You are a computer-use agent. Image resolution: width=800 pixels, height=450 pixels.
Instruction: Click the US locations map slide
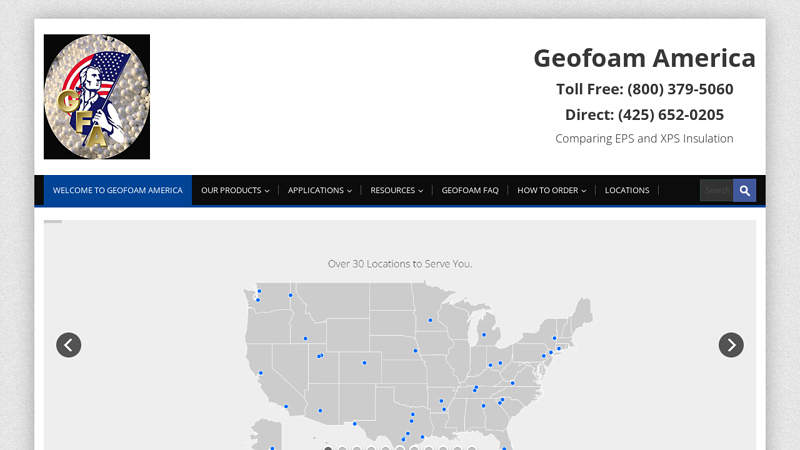[x=418, y=366]
